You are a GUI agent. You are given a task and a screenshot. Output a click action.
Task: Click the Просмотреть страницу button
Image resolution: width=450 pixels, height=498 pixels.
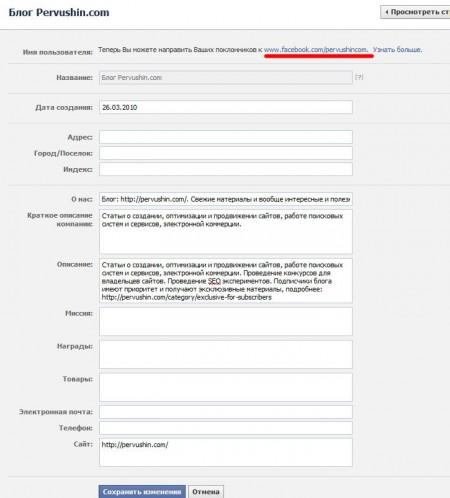click(415, 12)
